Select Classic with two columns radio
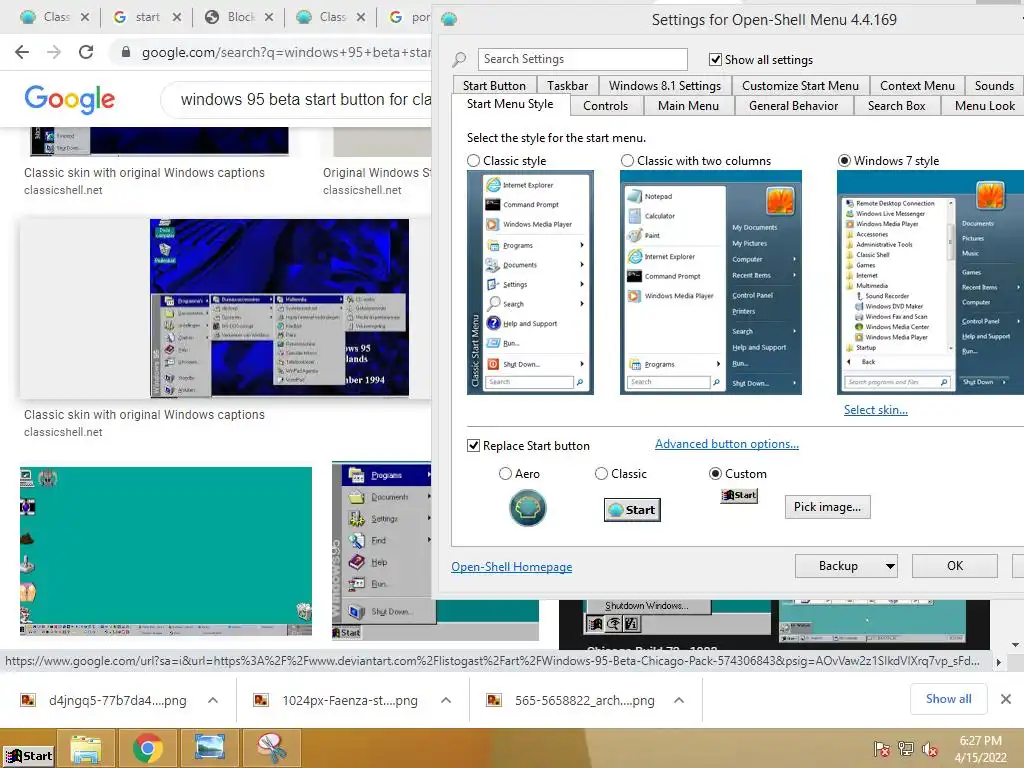1024x768 pixels. (627, 161)
